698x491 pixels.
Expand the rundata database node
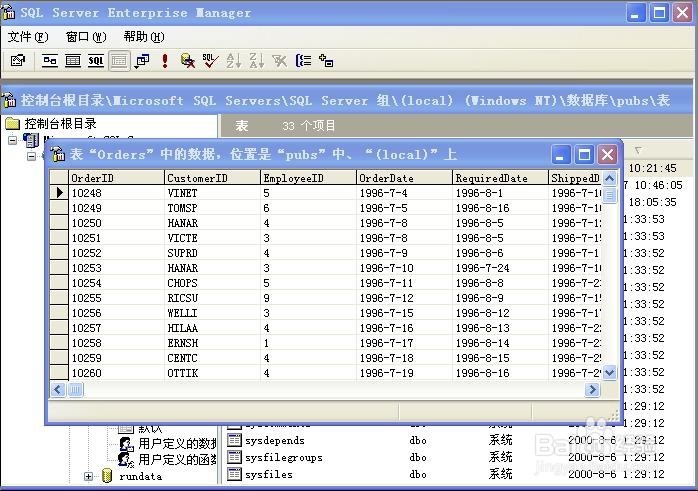pyautogui.click(x=88, y=476)
